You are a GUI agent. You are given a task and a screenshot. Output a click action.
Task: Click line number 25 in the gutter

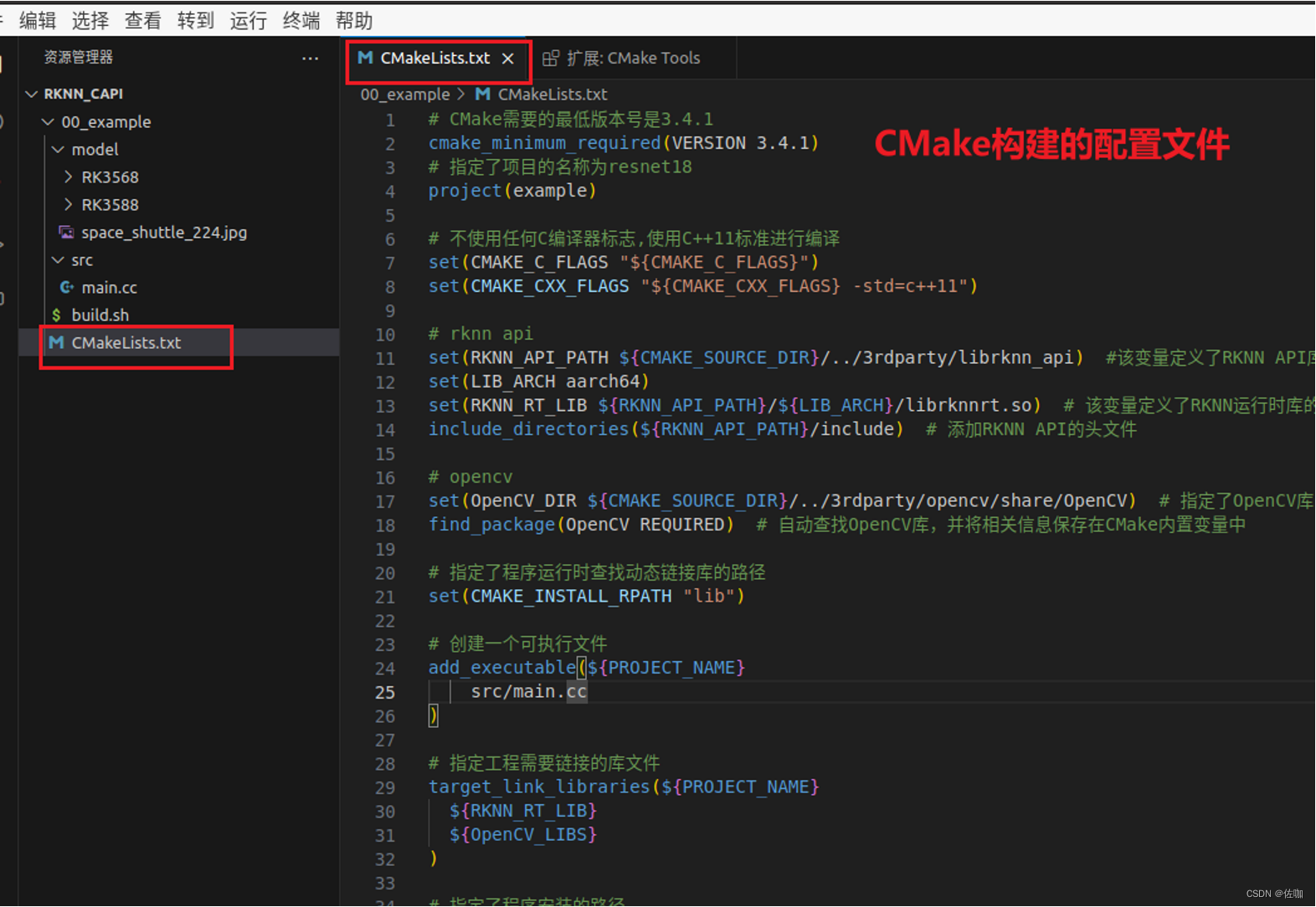(x=385, y=693)
